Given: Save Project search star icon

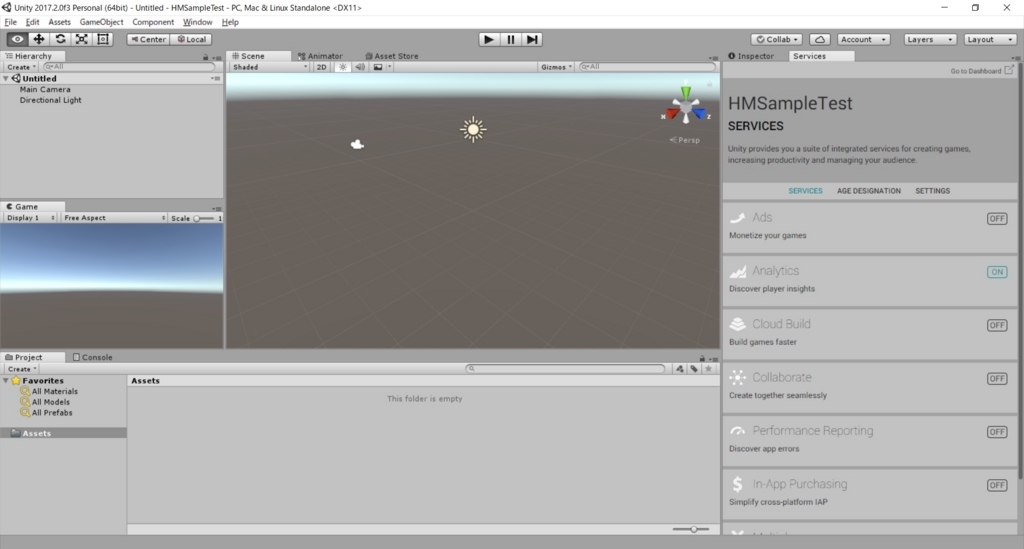Looking at the screenshot, I should point(709,369).
